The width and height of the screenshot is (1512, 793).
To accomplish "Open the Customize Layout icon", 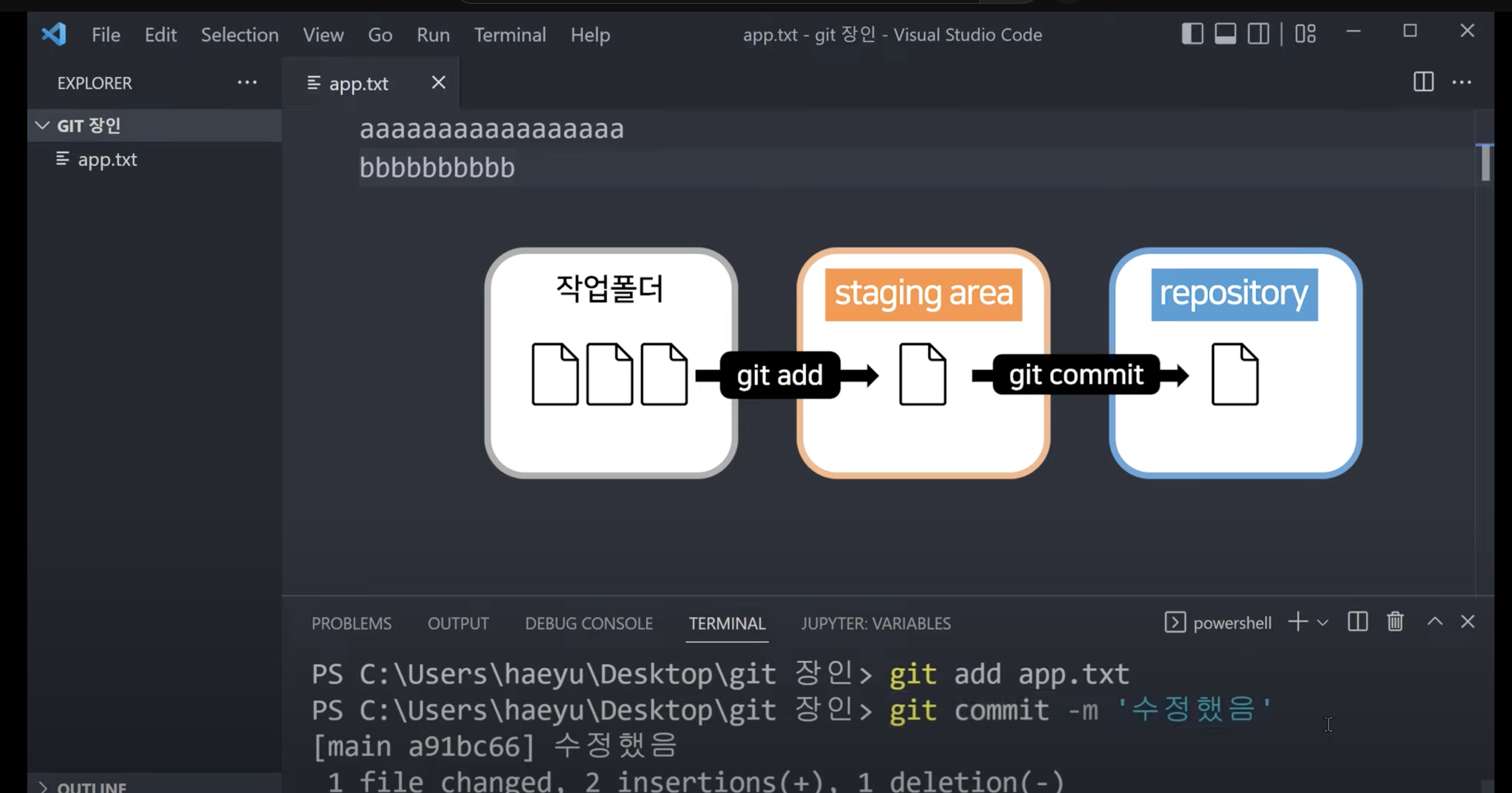I will click(x=1305, y=34).
